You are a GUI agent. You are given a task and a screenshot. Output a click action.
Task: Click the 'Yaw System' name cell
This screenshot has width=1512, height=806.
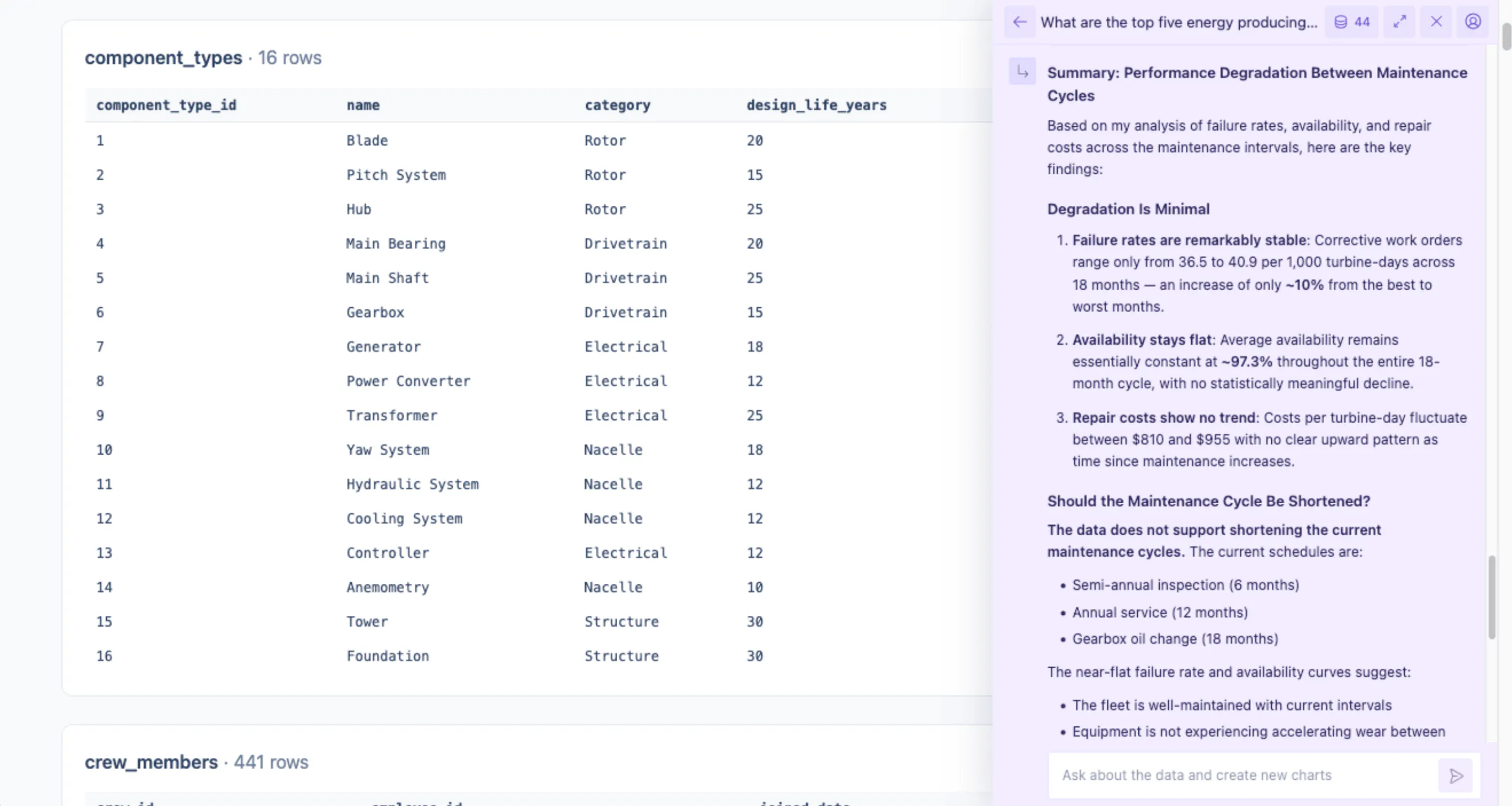coord(387,450)
